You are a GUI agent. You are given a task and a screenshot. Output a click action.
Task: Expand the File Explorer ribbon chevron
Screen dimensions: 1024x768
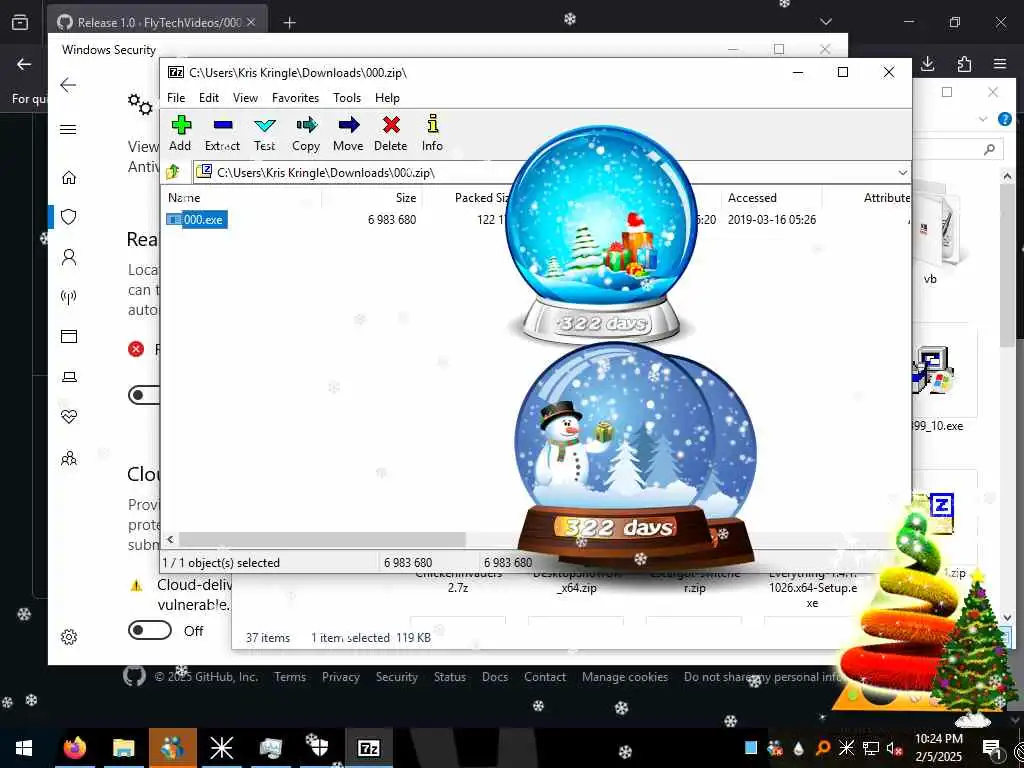click(983, 119)
